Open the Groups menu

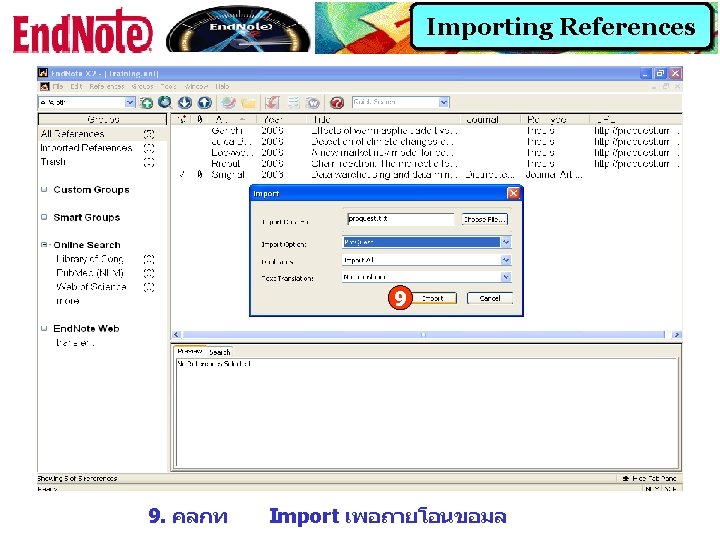pyautogui.click(x=142, y=86)
